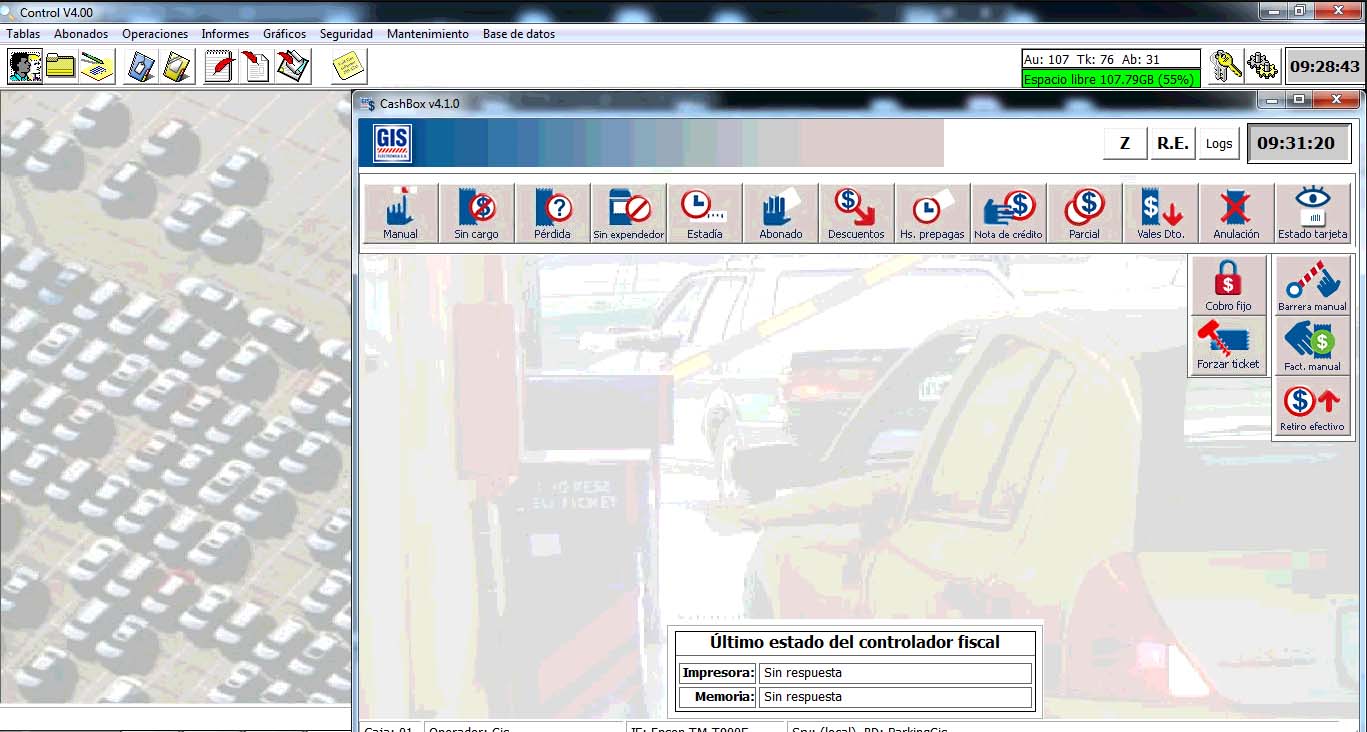1367x732 pixels.
Task: Check Estado tarjeta card status
Action: (x=1313, y=213)
